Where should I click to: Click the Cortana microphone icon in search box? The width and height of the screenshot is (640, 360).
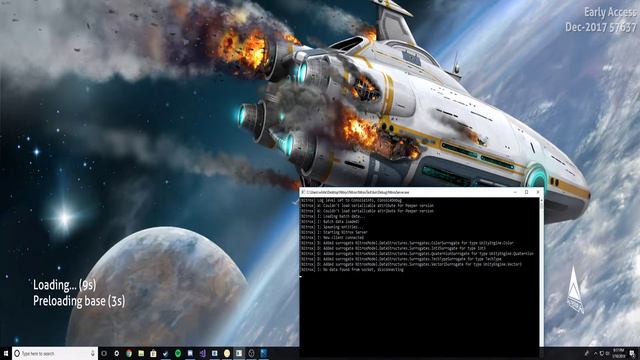(92, 353)
